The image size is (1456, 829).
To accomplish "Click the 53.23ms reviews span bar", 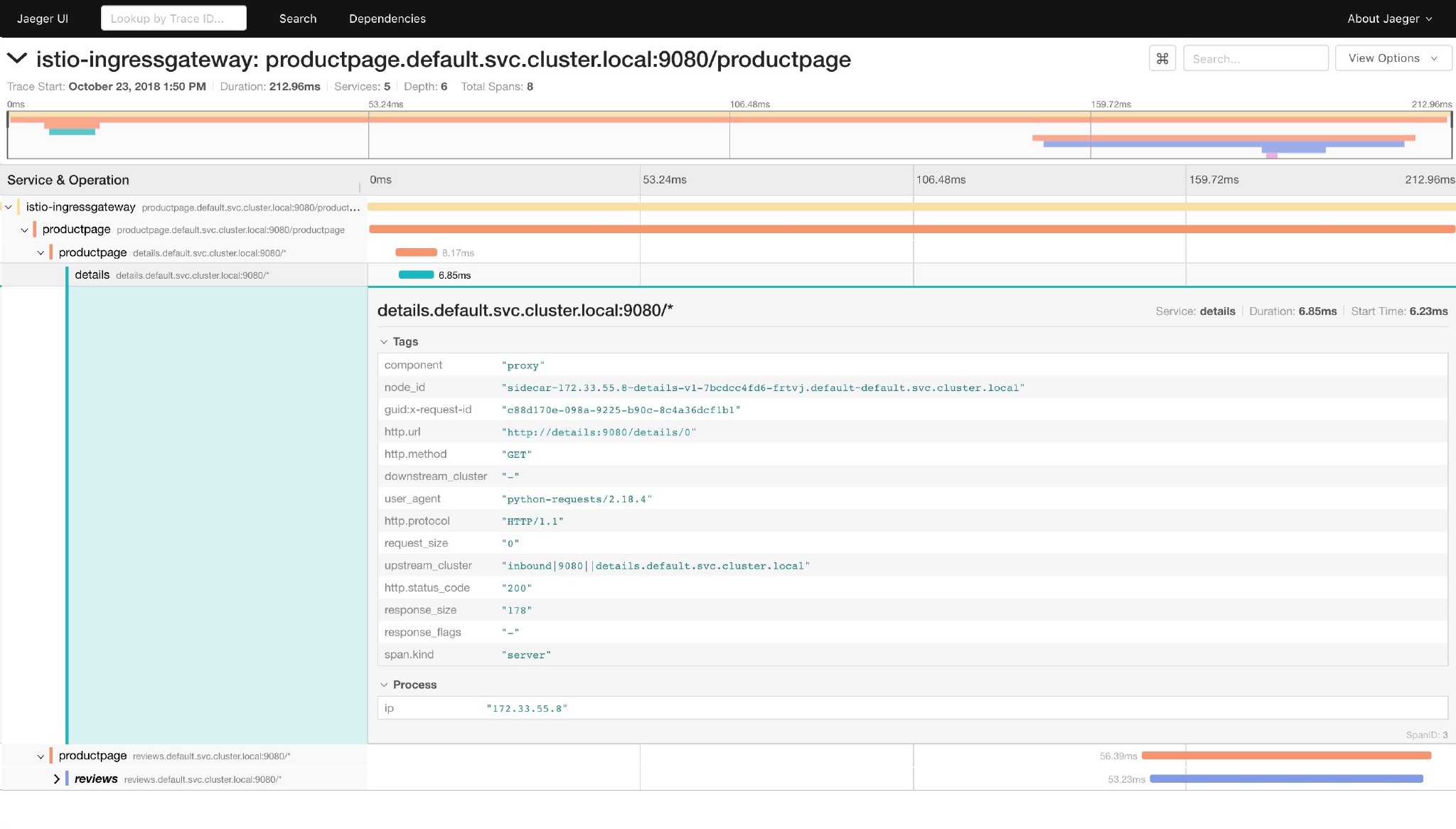I will pyautogui.click(x=1285, y=779).
